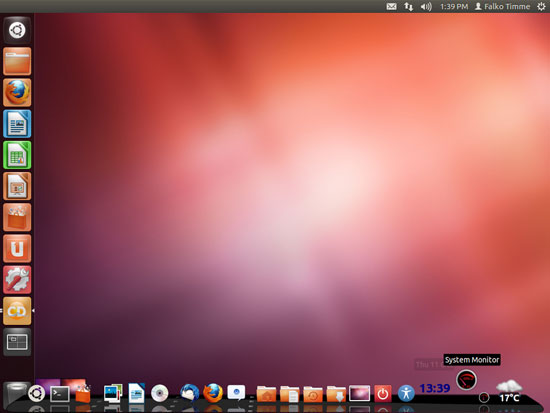The height and width of the screenshot is (413, 550).
Task: Open the System Monitor dock applet
Action: pos(466,380)
